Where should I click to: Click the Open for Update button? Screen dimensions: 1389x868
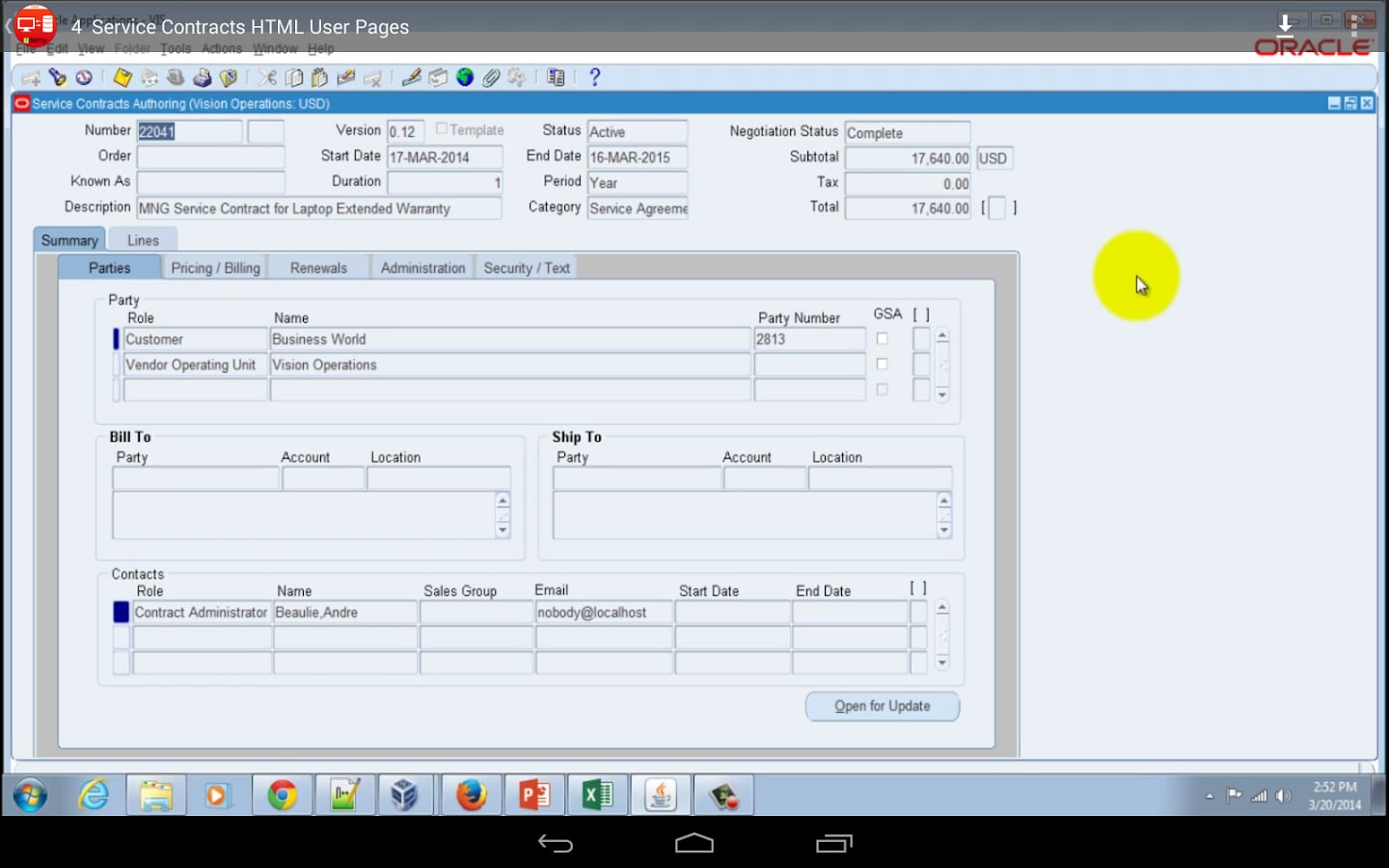(x=883, y=706)
